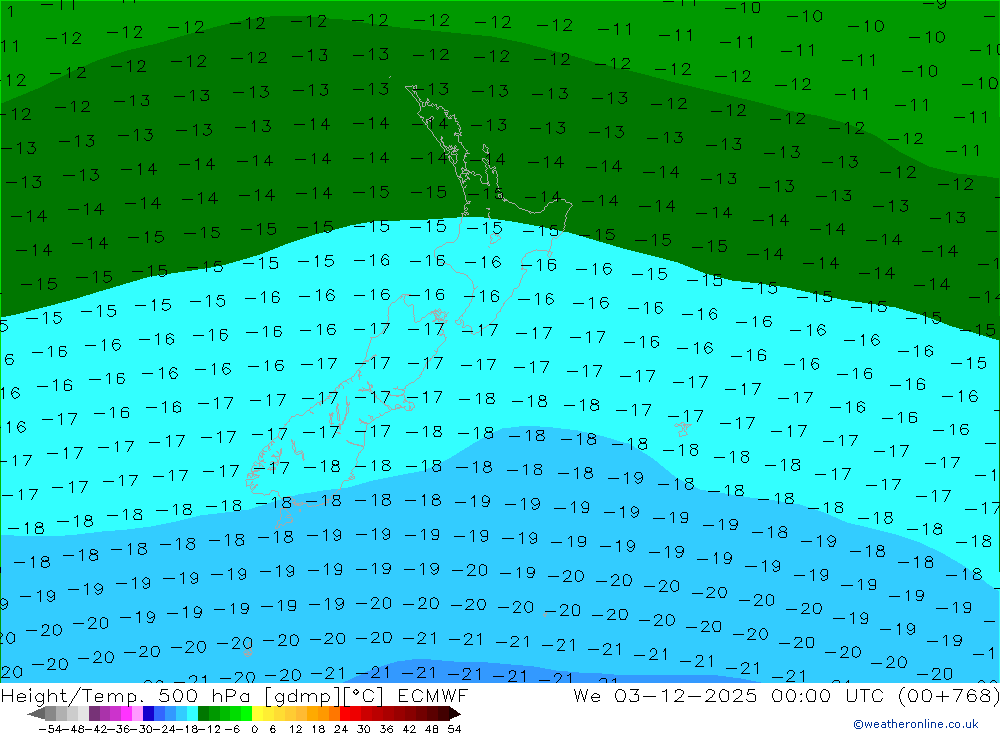Click the '30' legend scale value
1000x733 pixels.
click(364, 729)
